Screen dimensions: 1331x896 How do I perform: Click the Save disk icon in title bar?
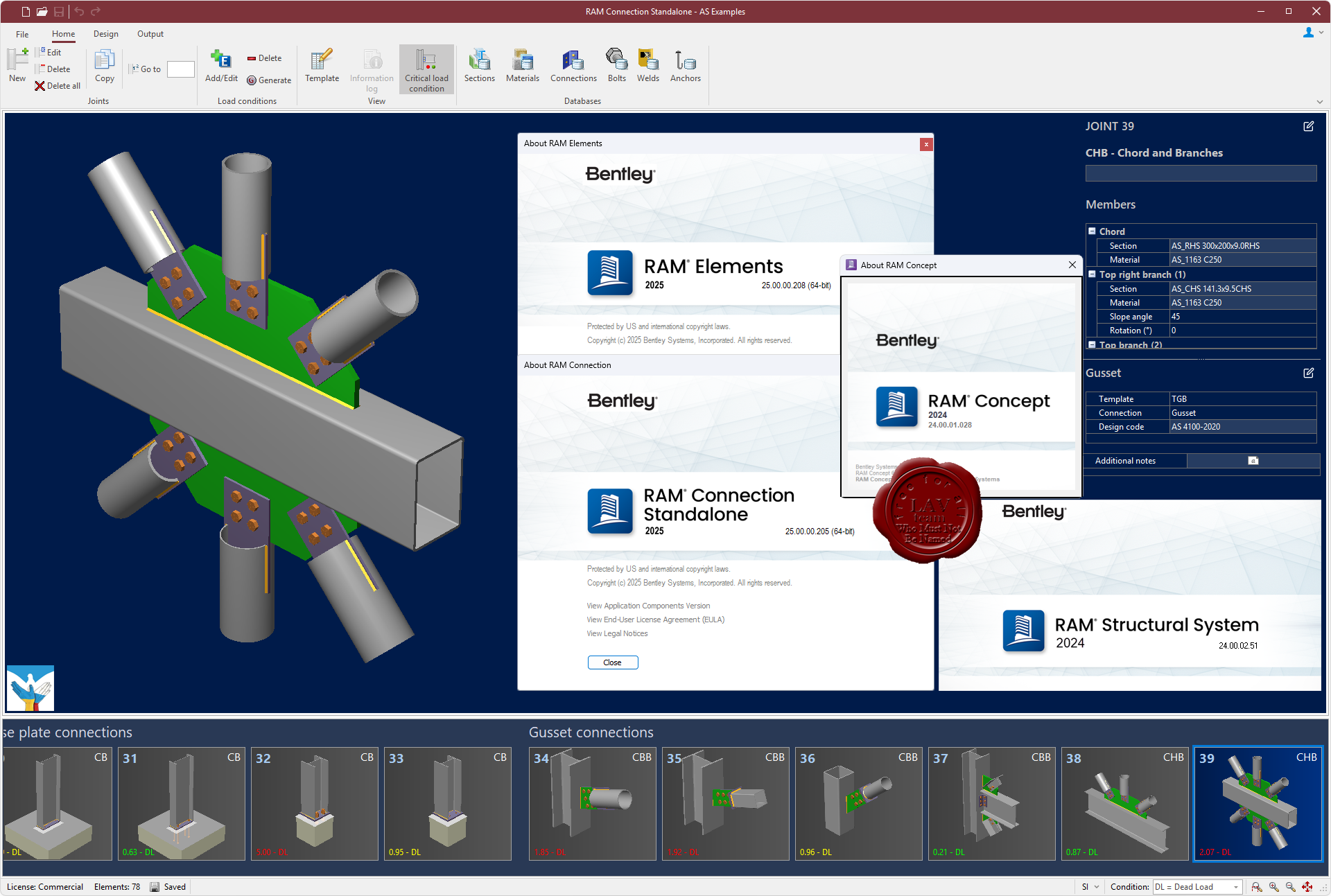pyautogui.click(x=59, y=12)
